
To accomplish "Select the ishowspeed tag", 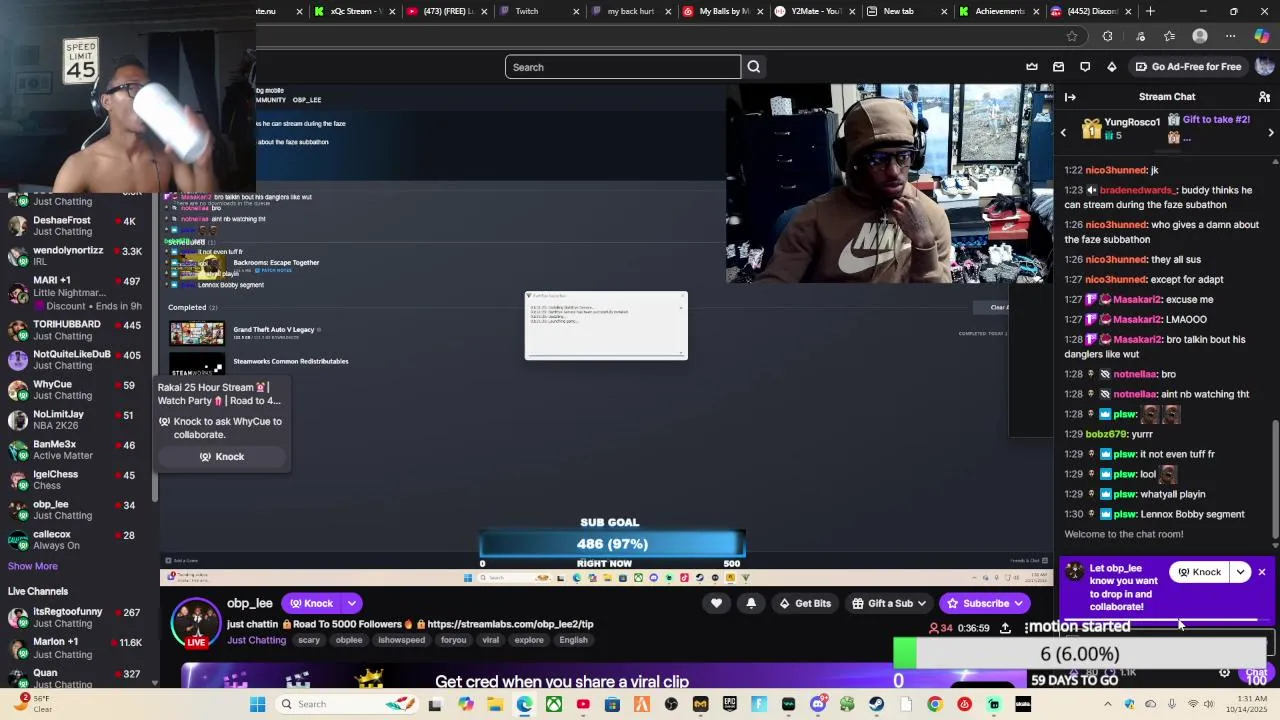I will pyautogui.click(x=401, y=640).
